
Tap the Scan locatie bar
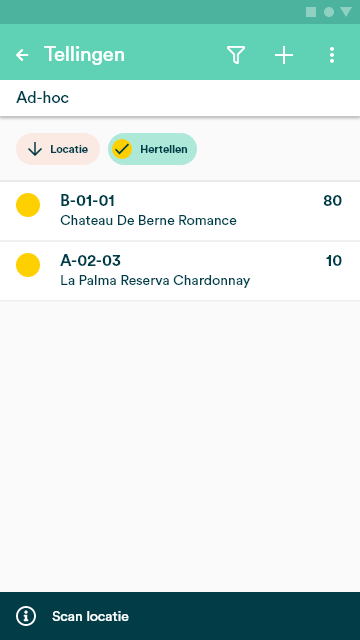point(180,616)
